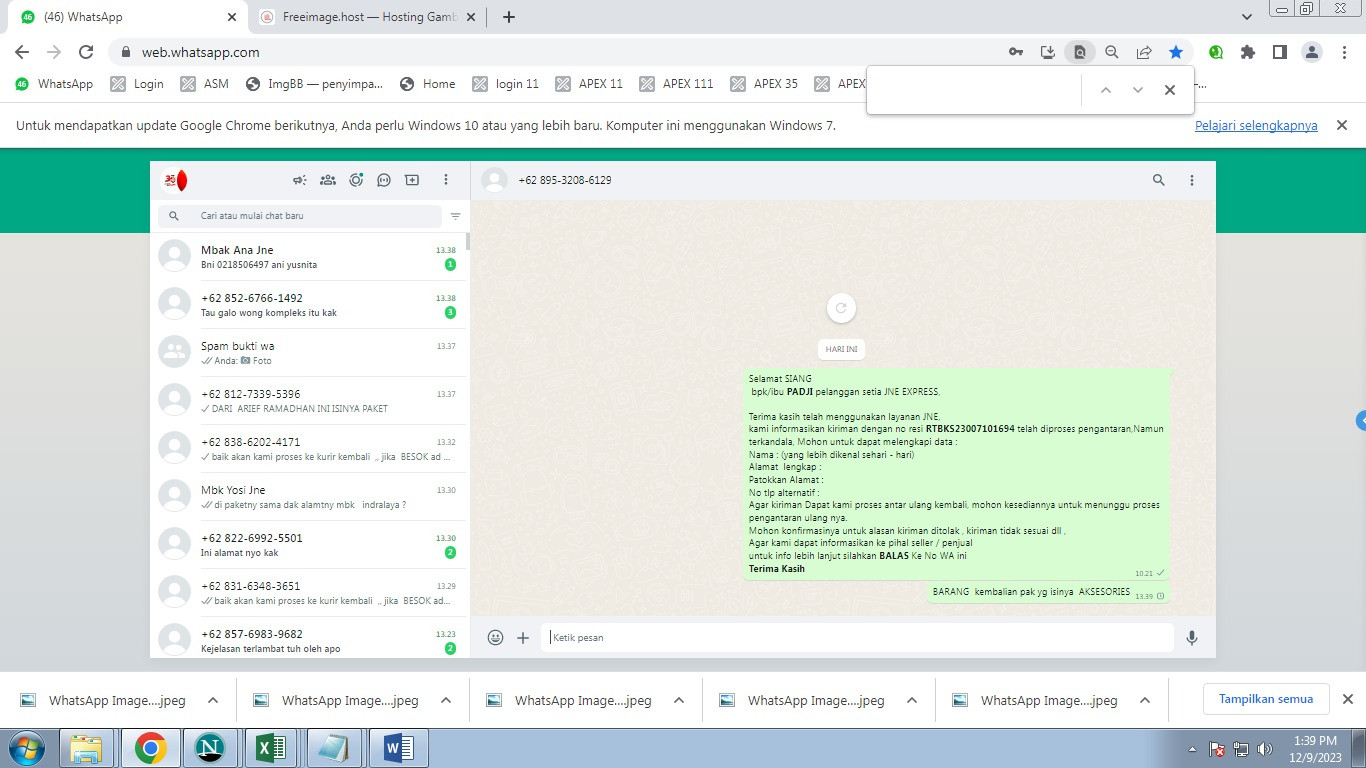This screenshot has height=768, width=1366.
Task: Click the zoom magnifier icon
Action: [1112, 52]
